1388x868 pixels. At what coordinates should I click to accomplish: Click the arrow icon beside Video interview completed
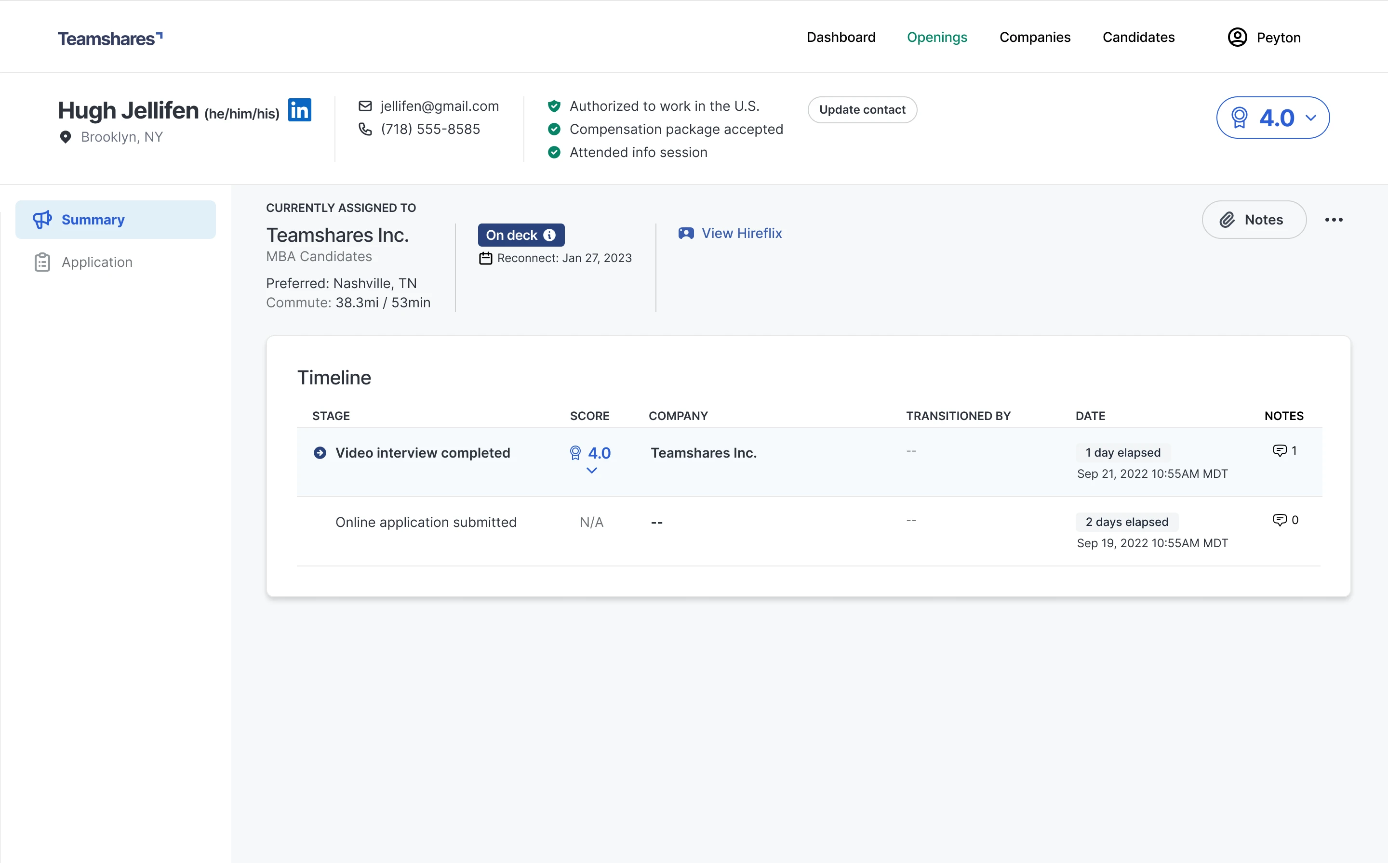[x=320, y=453]
